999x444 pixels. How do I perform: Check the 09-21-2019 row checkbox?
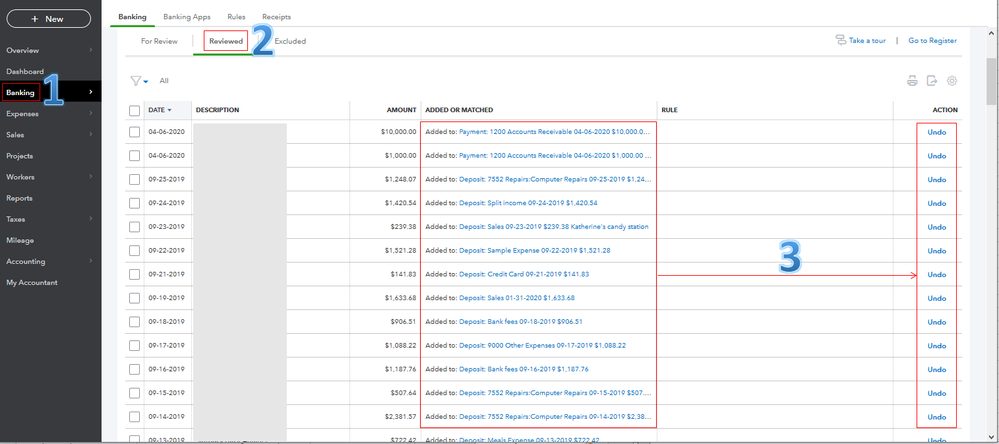[x=134, y=275]
